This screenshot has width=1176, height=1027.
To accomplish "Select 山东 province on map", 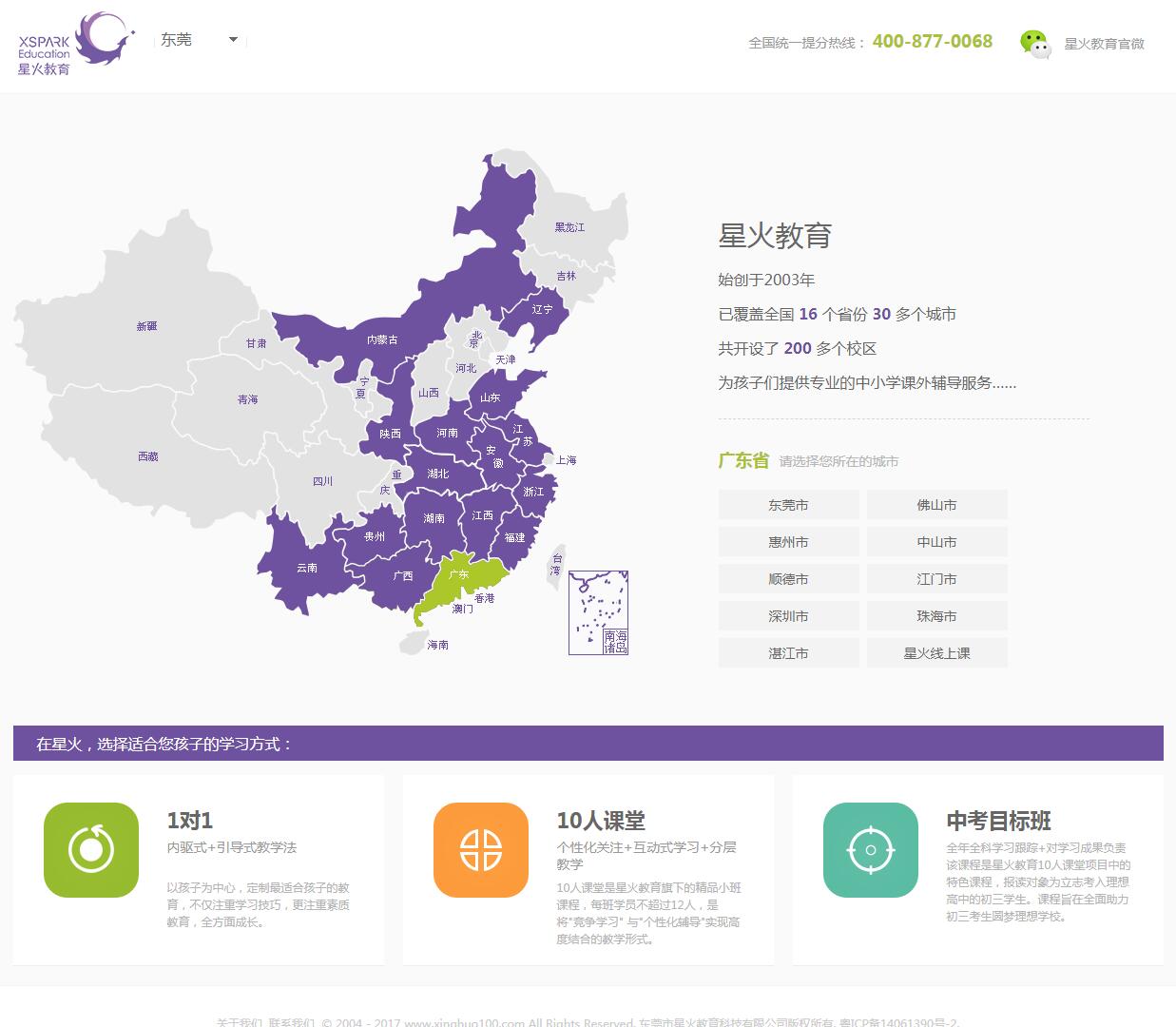I will pyautogui.click(x=490, y=397).
